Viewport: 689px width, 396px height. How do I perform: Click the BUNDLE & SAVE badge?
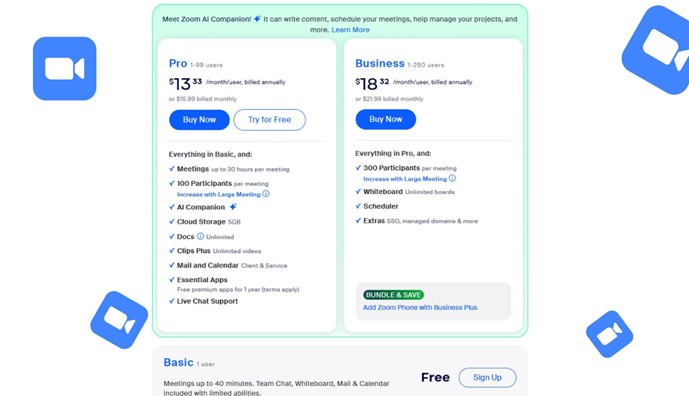[x=393, y=295]
